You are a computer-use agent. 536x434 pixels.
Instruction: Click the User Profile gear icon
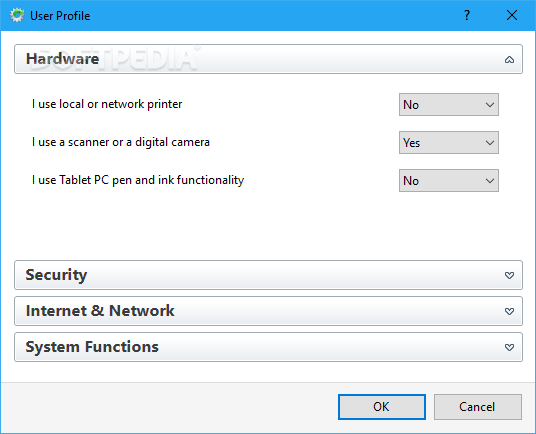click(17, 15)
